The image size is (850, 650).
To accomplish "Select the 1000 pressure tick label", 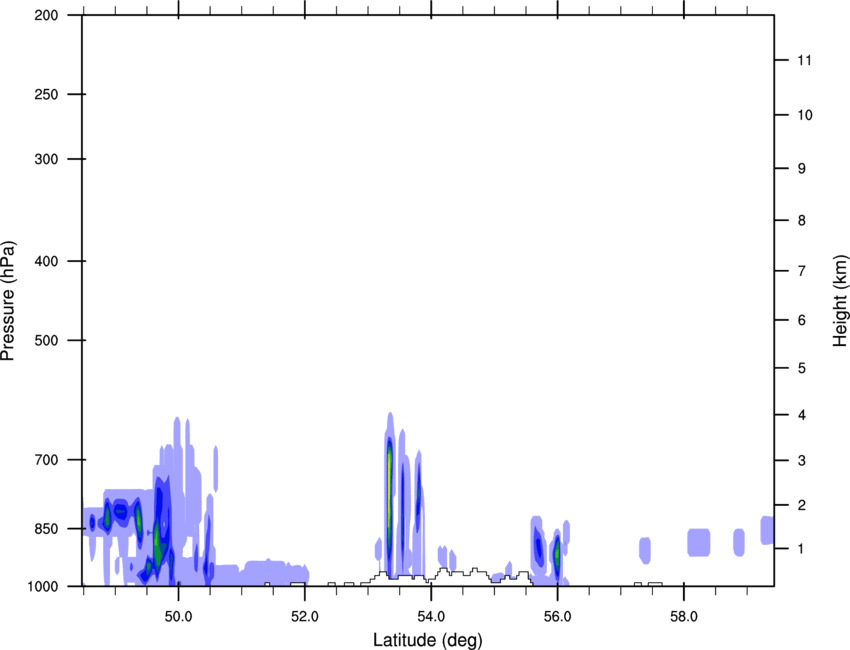I will 43,586.
